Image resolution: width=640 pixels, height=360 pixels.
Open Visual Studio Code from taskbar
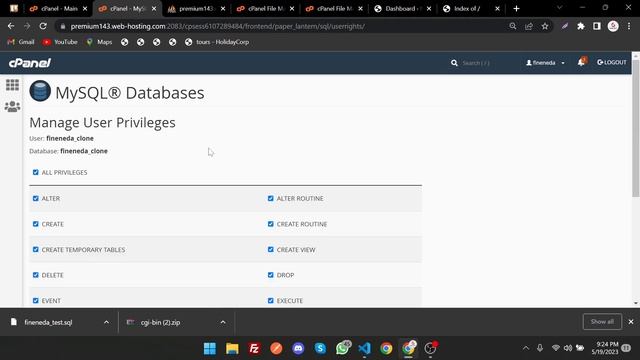click(364, 349)
